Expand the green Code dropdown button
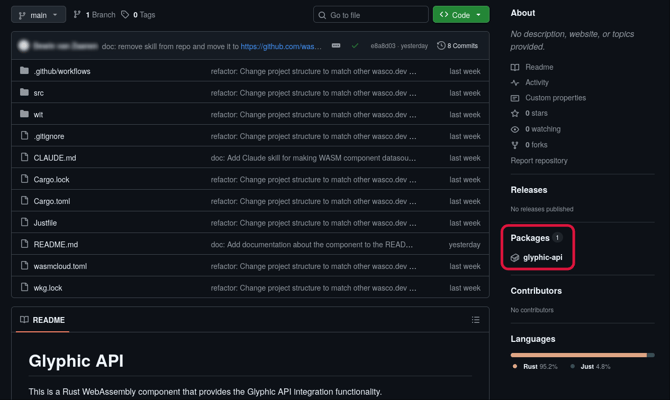 tap(461, 15)
